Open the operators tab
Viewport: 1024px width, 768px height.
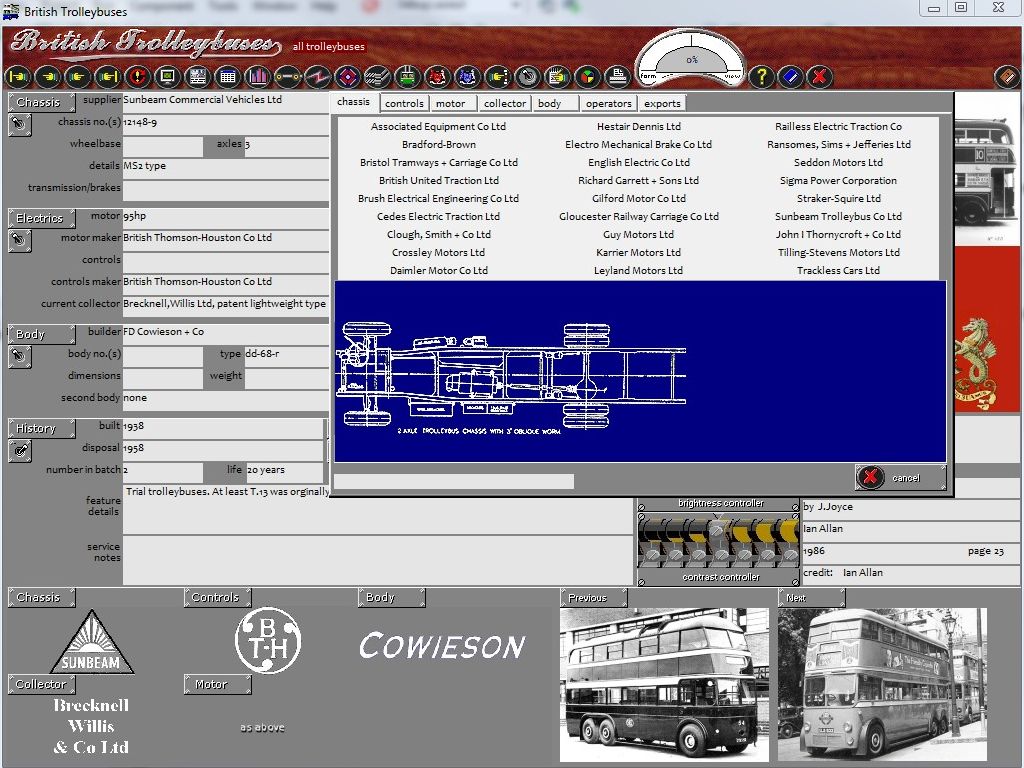click(608, 103)
